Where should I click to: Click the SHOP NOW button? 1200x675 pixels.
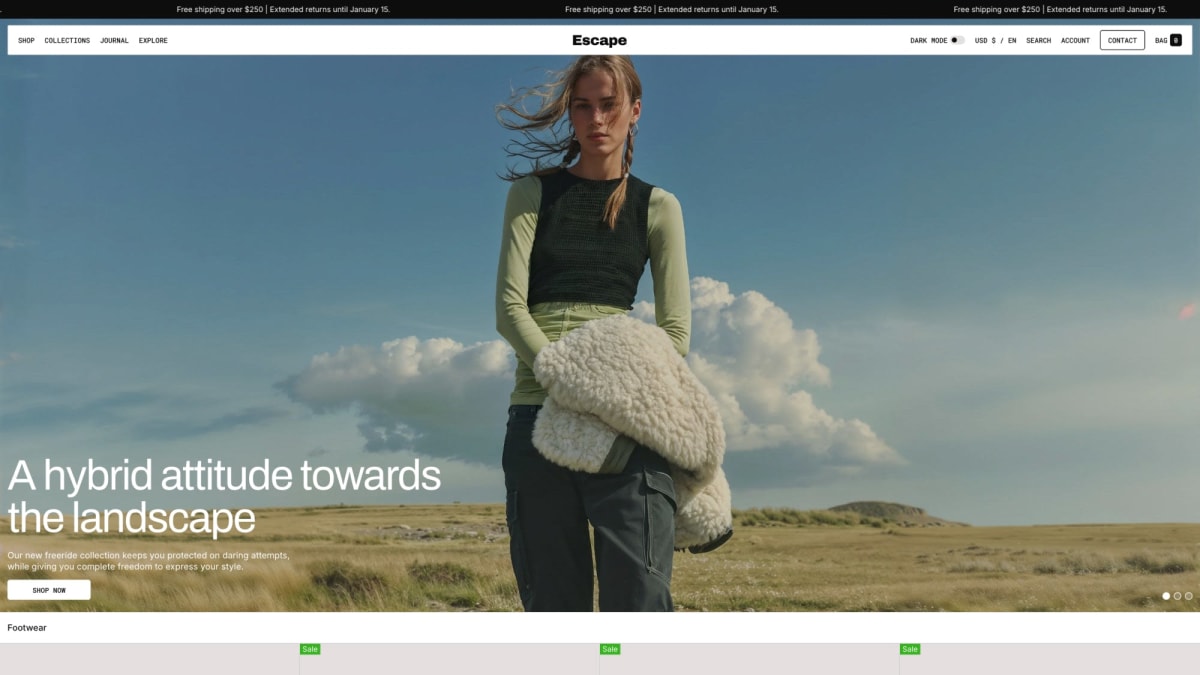pos(48,589)
